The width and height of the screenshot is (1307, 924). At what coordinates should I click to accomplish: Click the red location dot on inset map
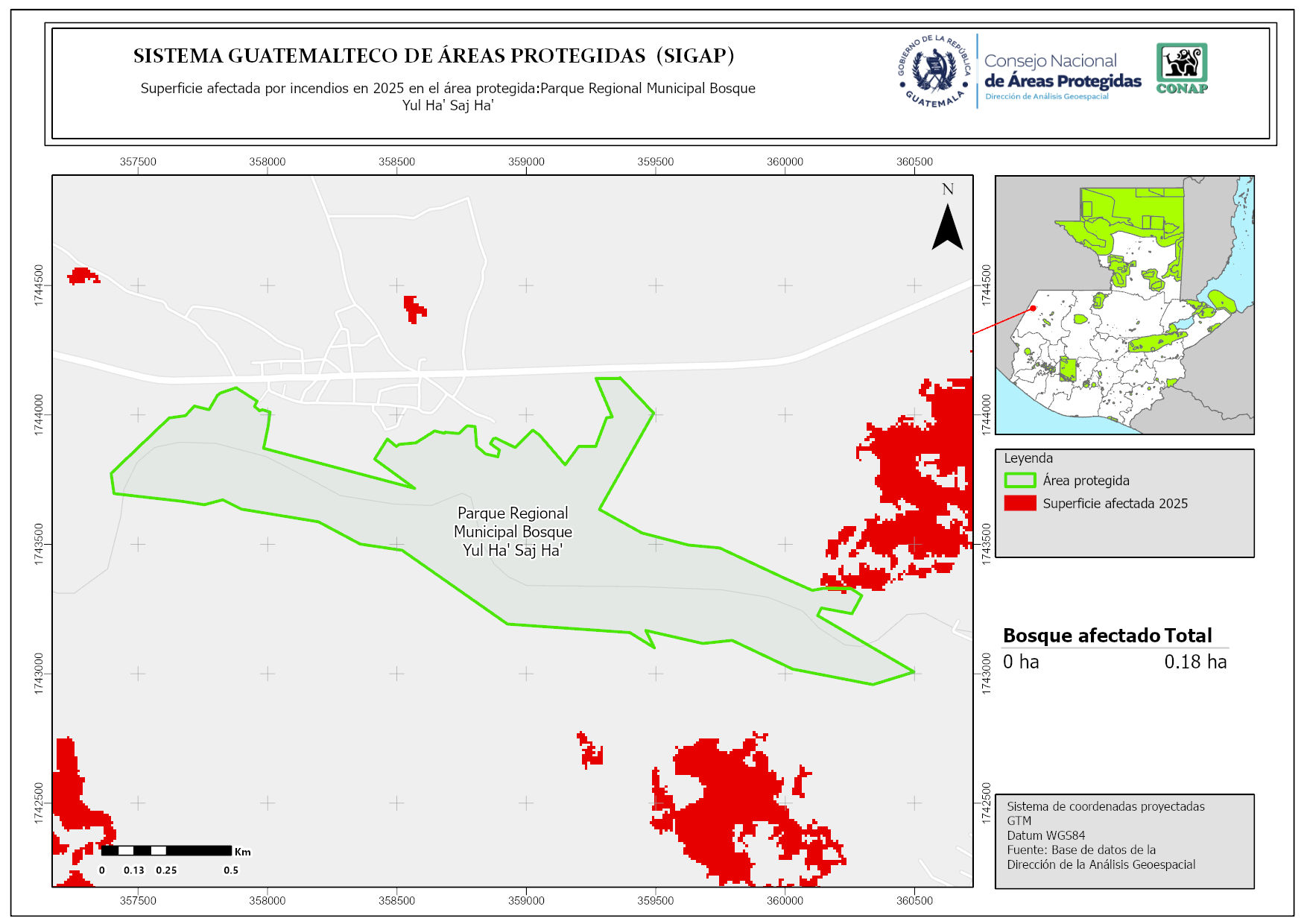1033,308
